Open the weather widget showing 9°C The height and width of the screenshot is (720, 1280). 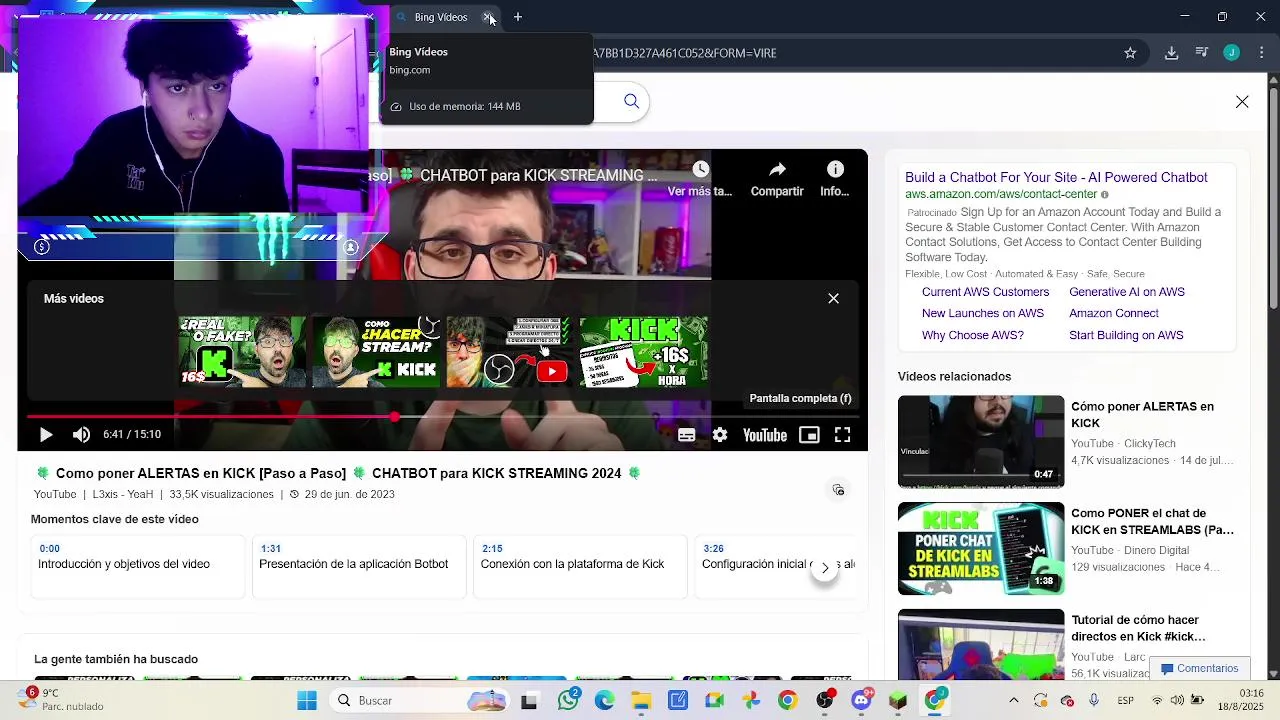pyautogui.click(x=60, y=700)
